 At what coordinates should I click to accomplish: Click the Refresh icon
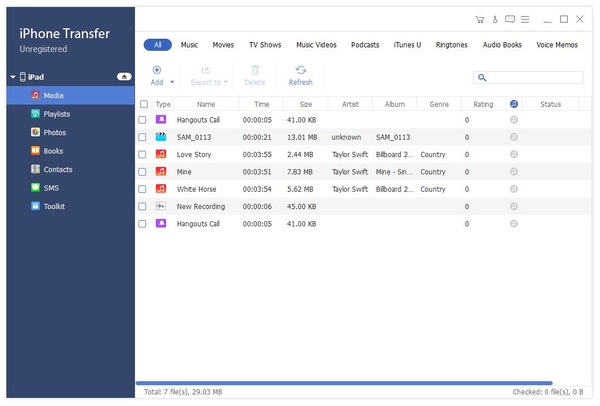coord(301,70)
